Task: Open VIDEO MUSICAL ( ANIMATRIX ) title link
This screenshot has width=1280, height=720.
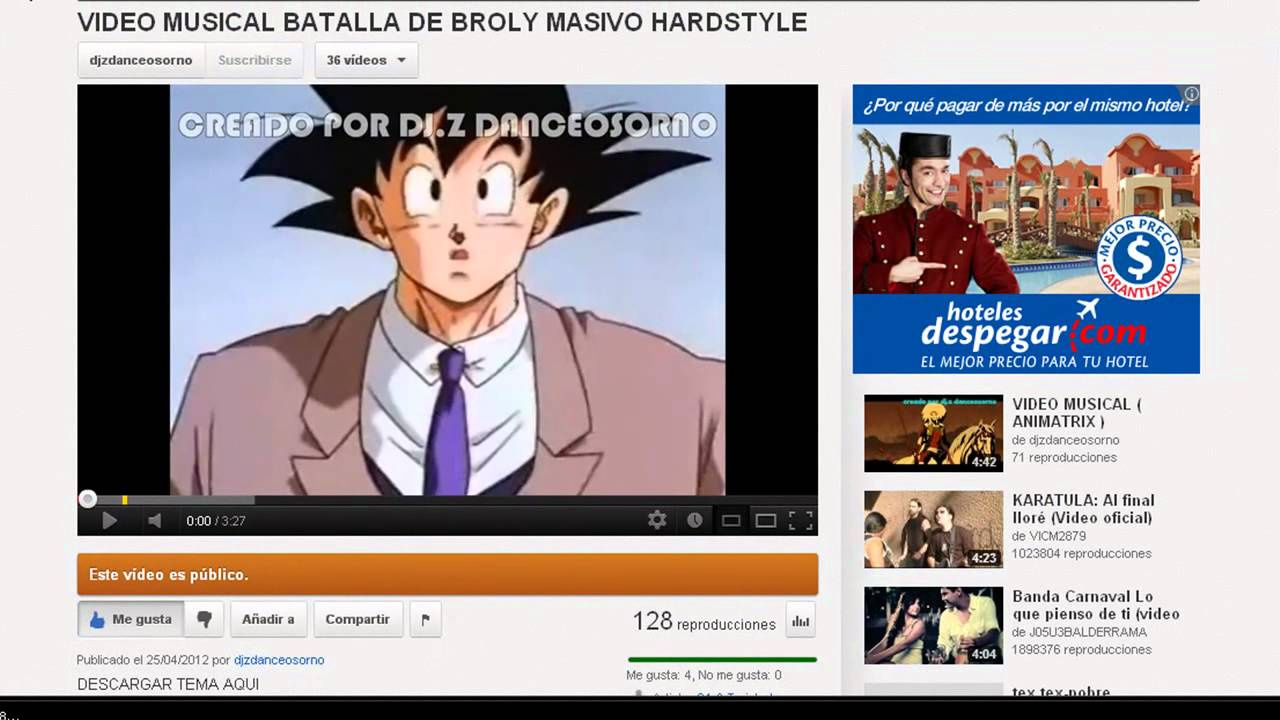Action: (x=1077, y=413)
